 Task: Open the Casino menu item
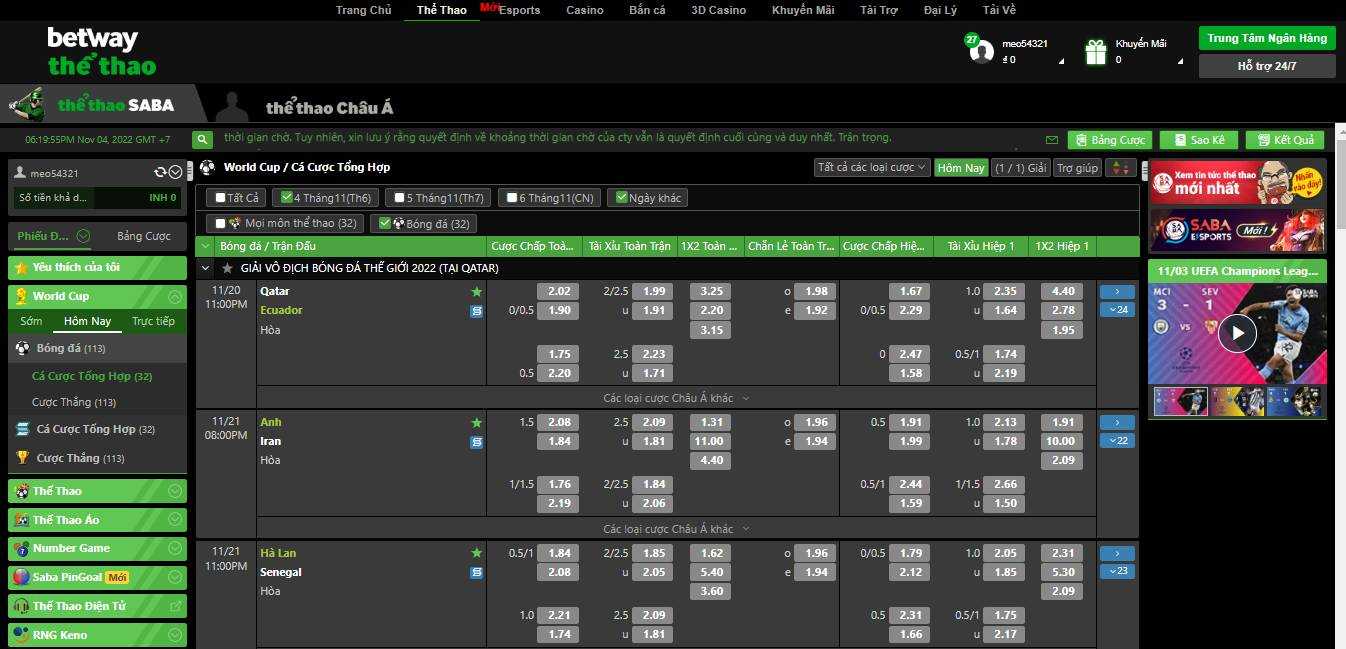point(585,10)
